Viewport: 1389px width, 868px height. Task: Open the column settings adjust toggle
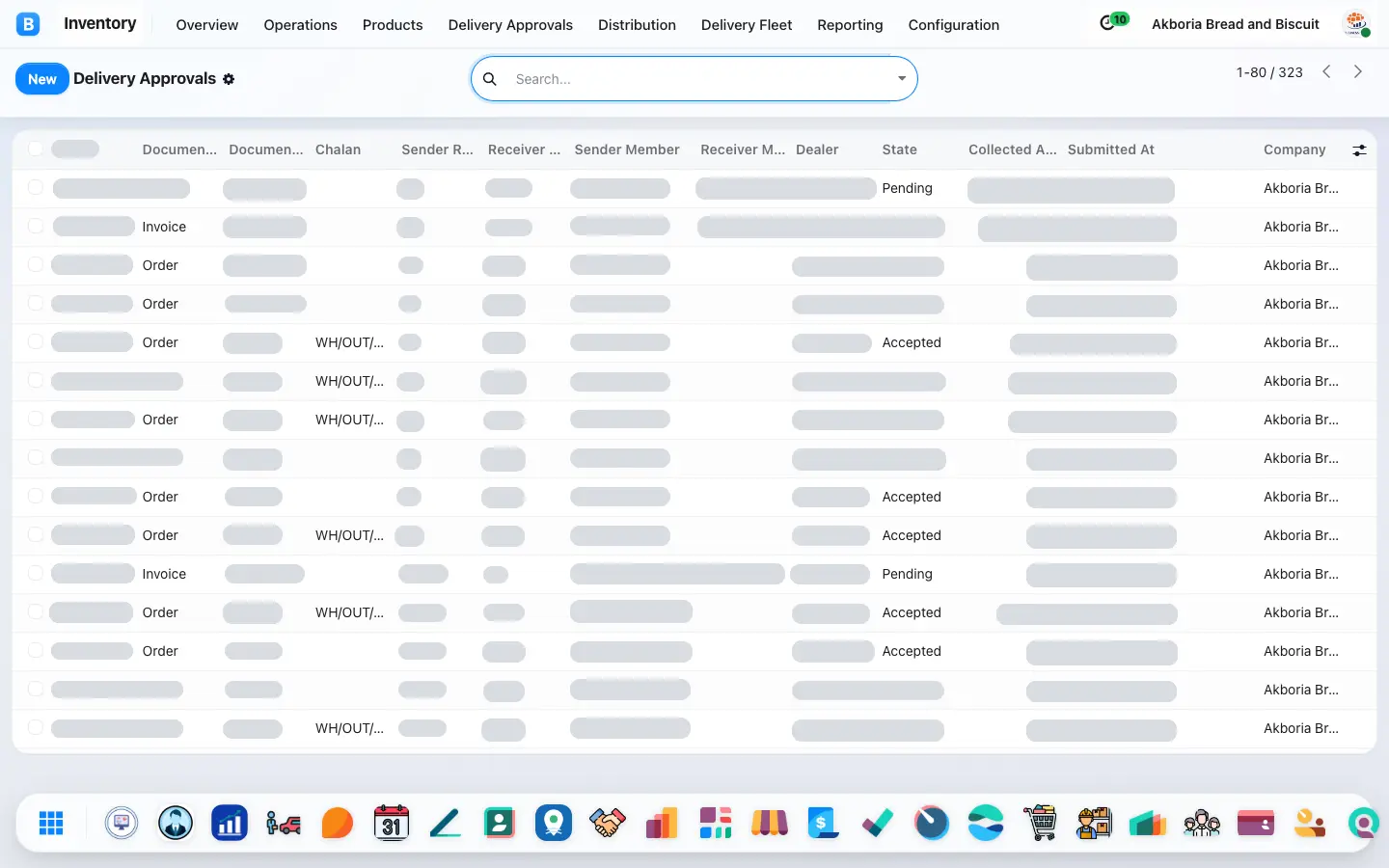tap(1359, 149)
